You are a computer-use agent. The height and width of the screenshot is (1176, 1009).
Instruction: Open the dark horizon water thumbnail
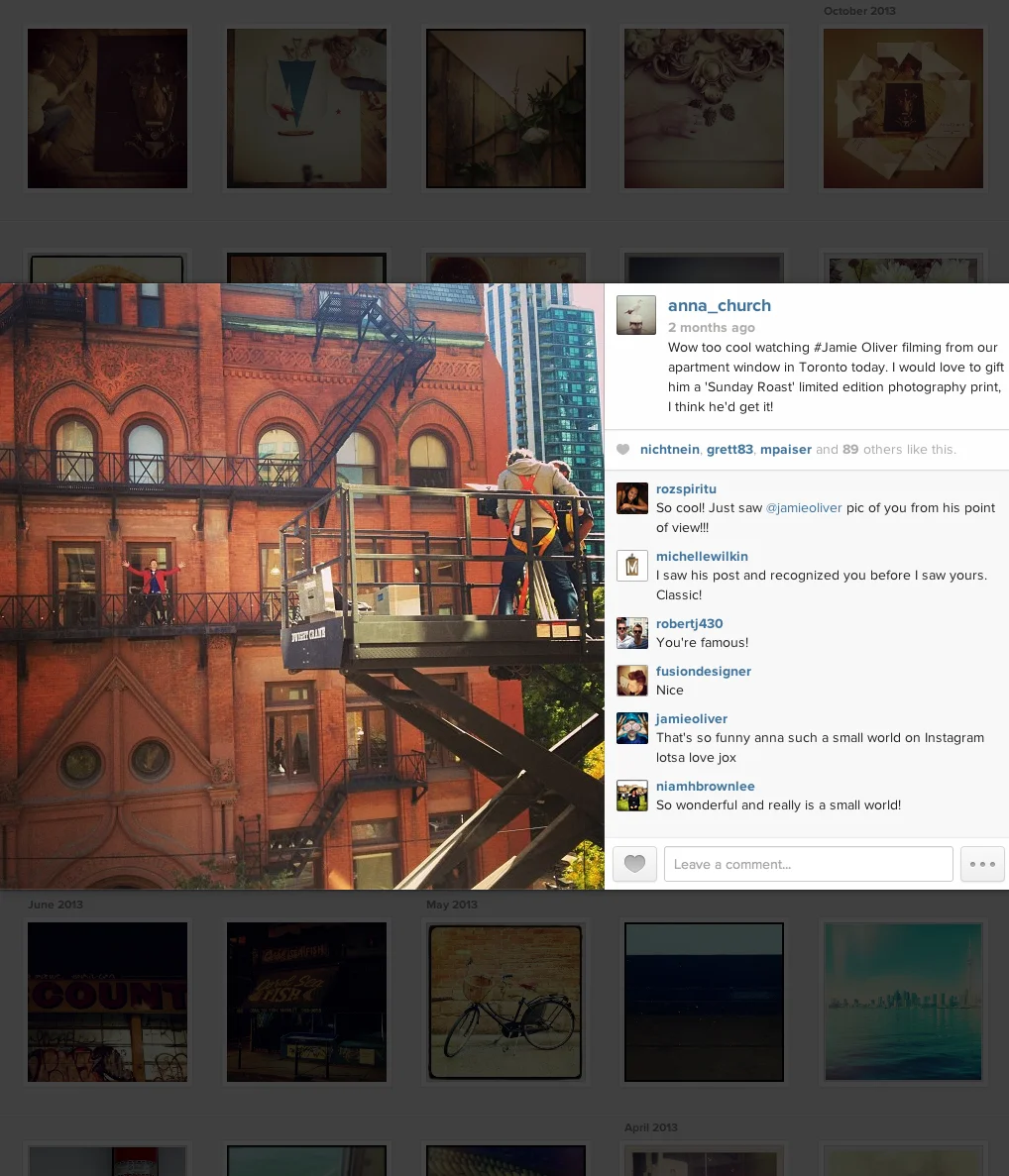[704, 1002]
